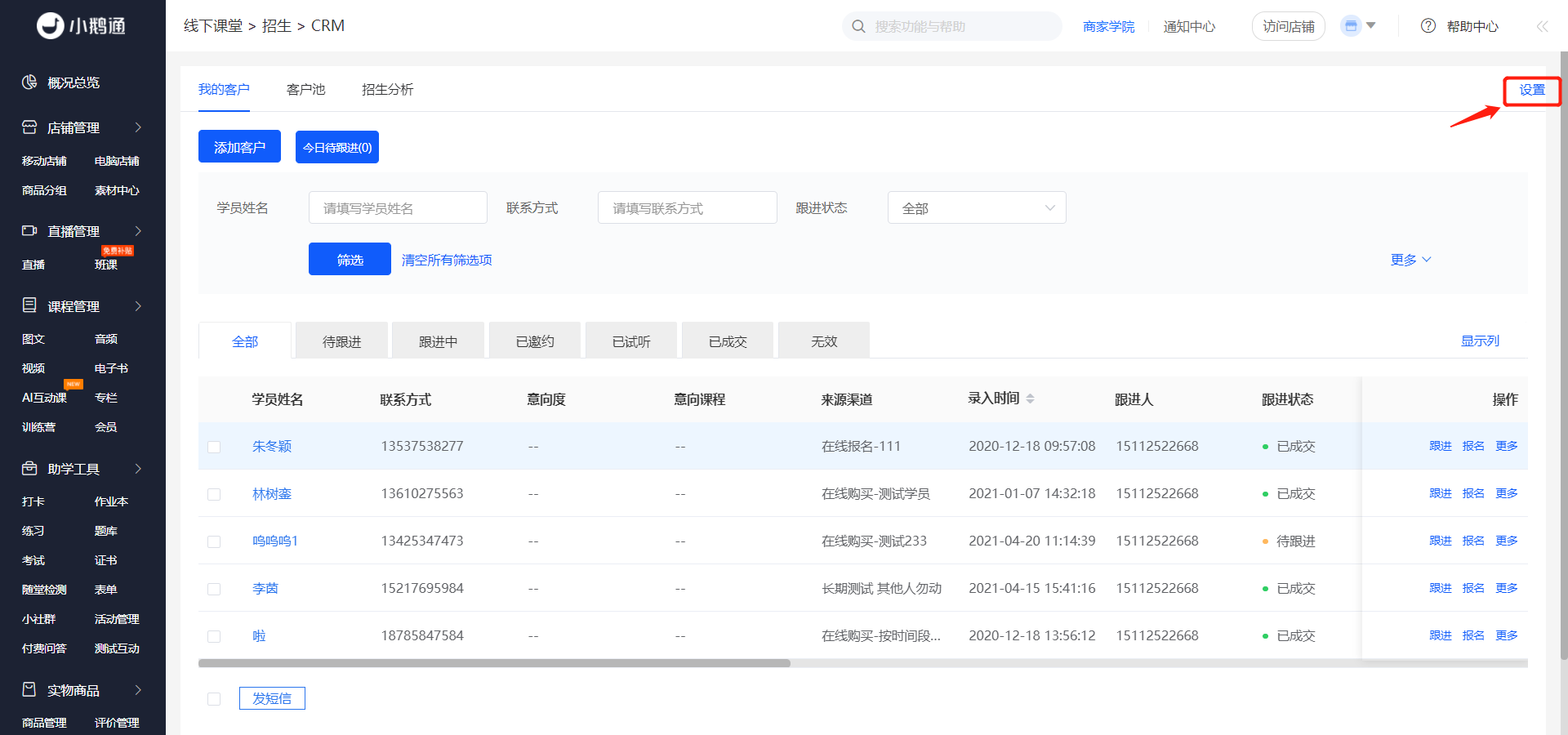Open 设置 in top right
The height and width of the screenshot is (735, 1568).
1532,90
